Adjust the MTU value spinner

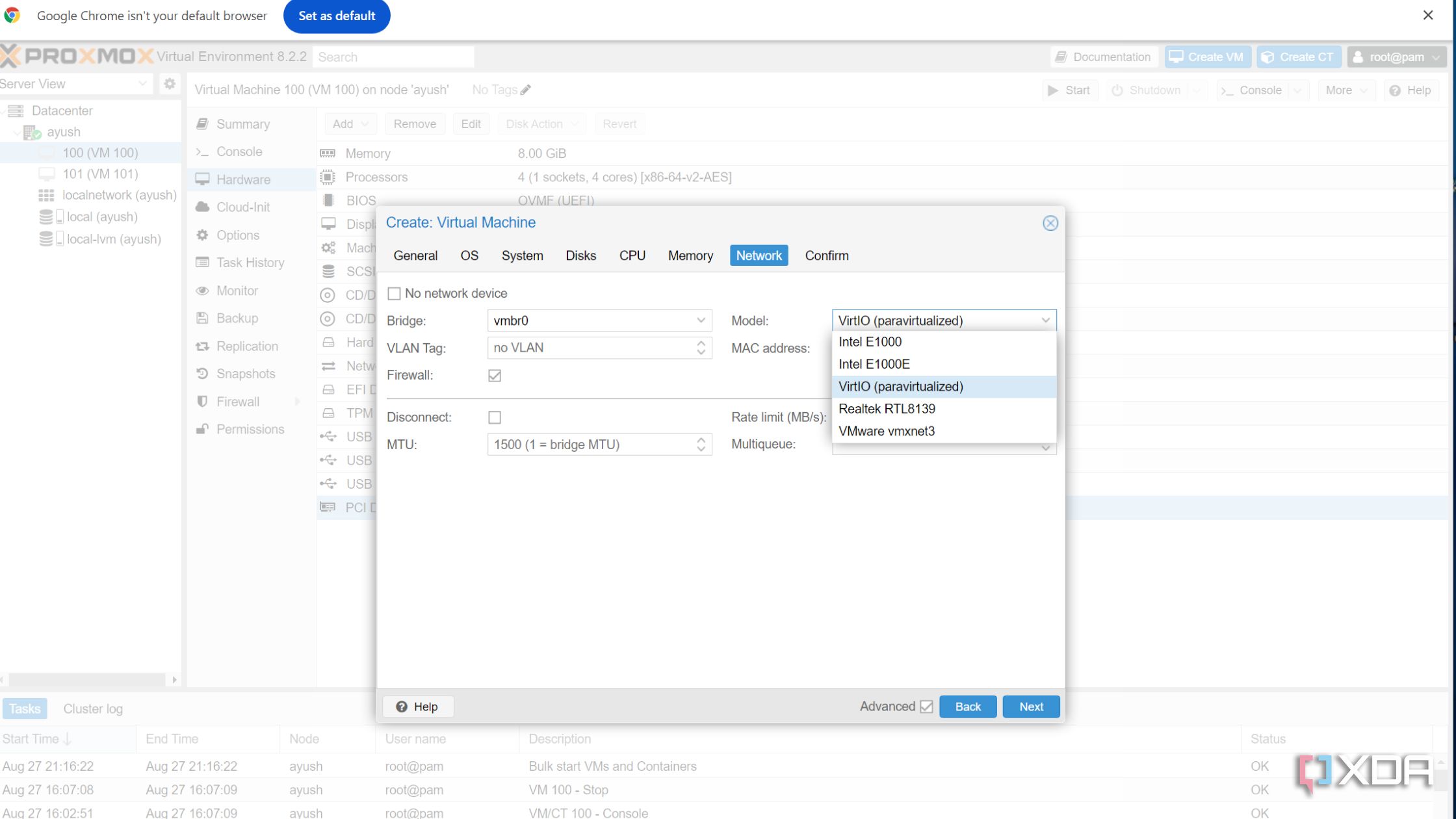701,445
